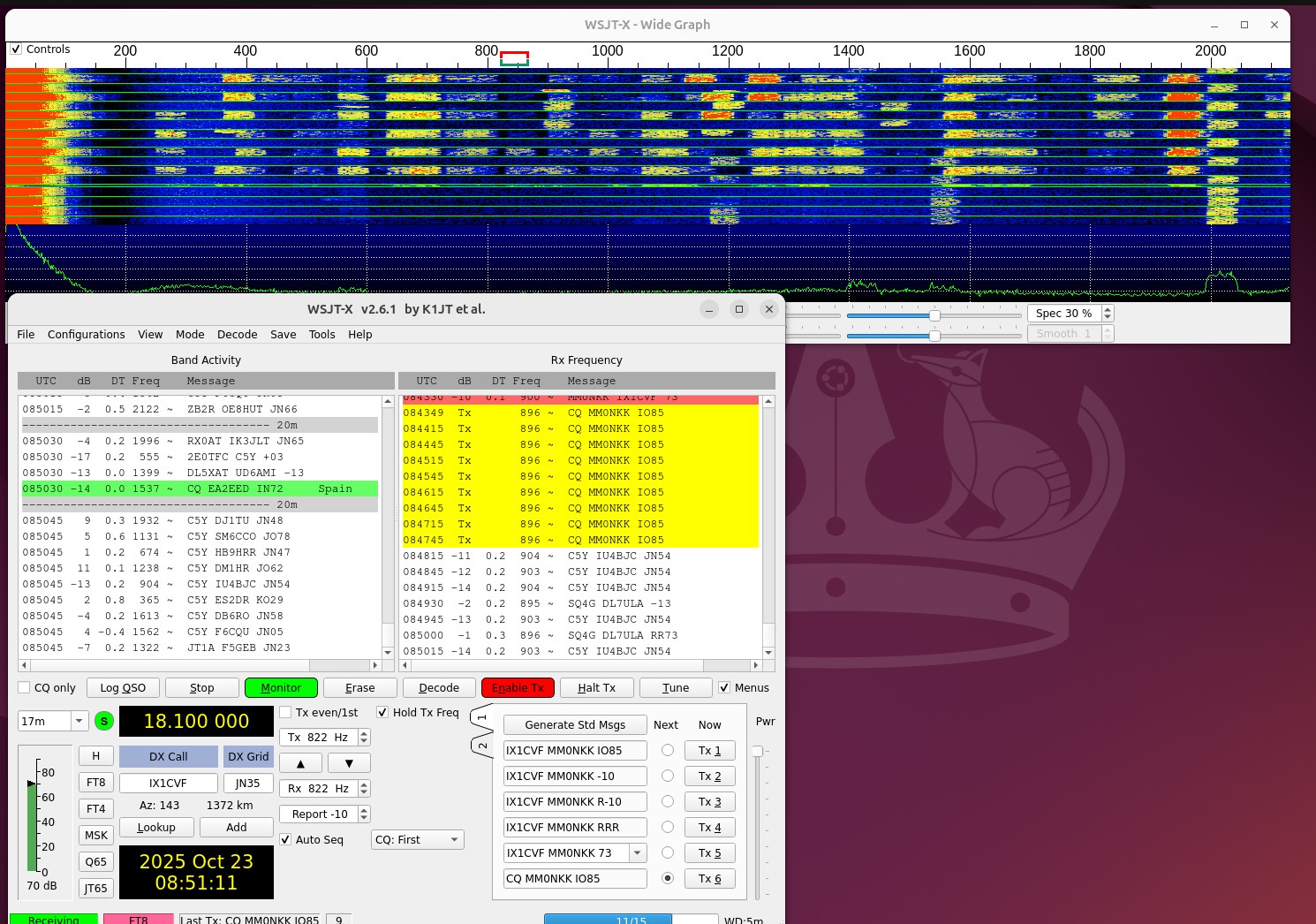Click the Lookup button

[156, 828]
